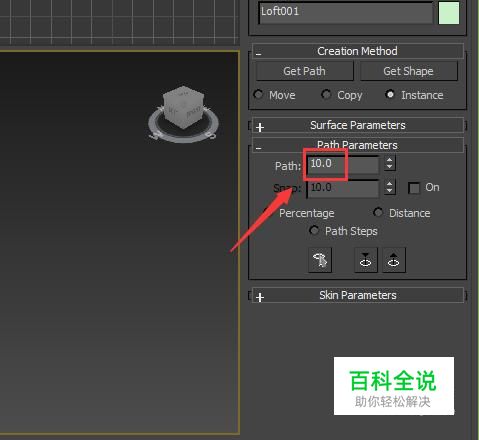Select the Distance radio button
Screen dimensions: 479x440
tap(378, 212)
